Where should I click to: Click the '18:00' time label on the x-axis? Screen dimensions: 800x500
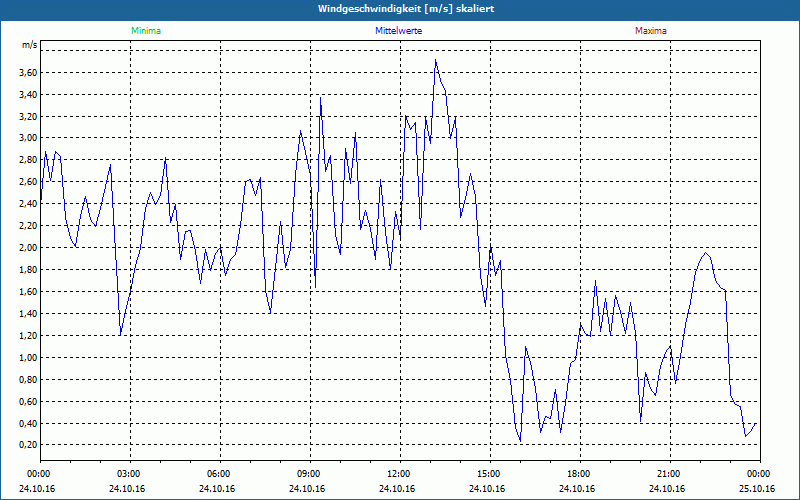(x=580, y=474)
